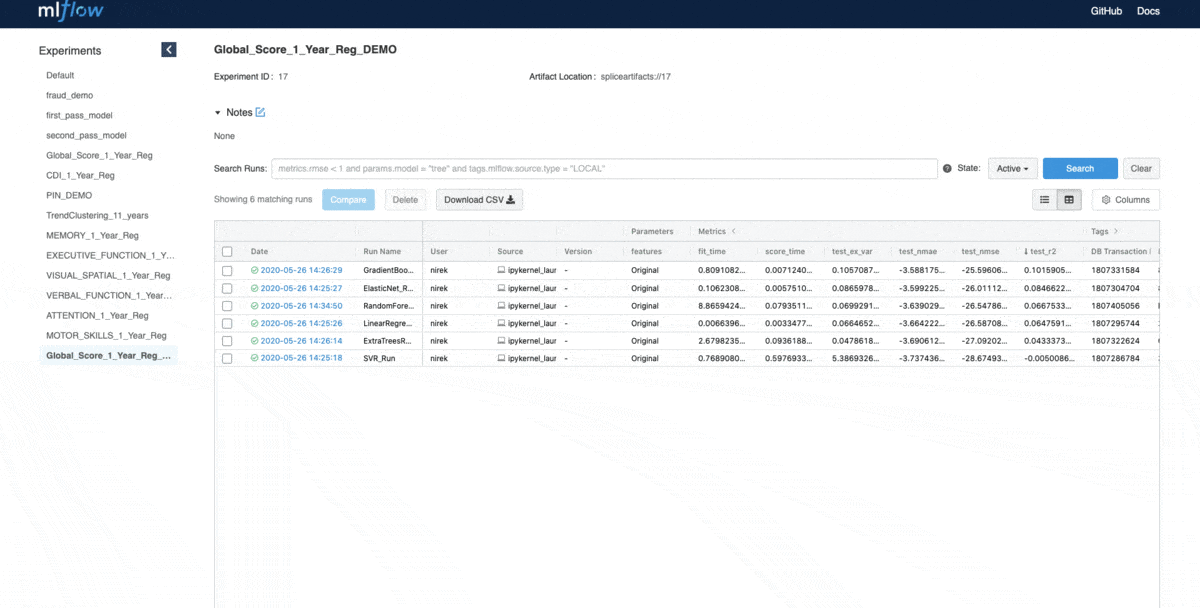Click test_r2 value -0.0050086 in SVR_Run row
The width and height of the screenshot is (1200, 608).
[x=1048, y=358]
